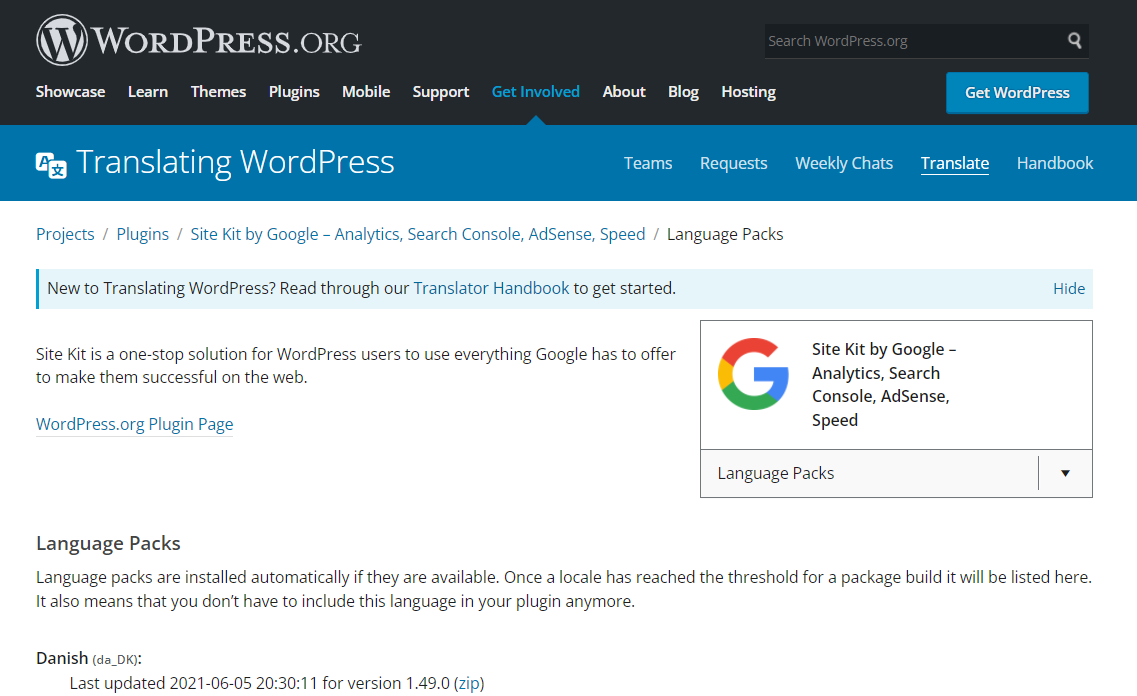Screen dimensions: 1137x696
Task: Go to the Themes section
Action: [x=218, y=92]
